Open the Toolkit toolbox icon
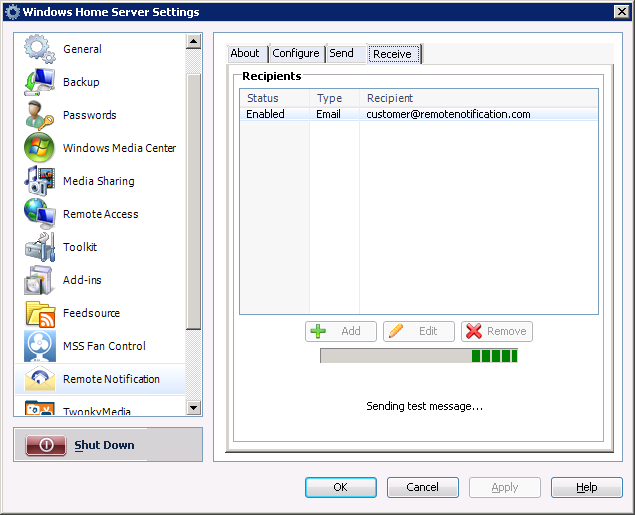Viewport: 635px width, 515px height. coord(39,247)
